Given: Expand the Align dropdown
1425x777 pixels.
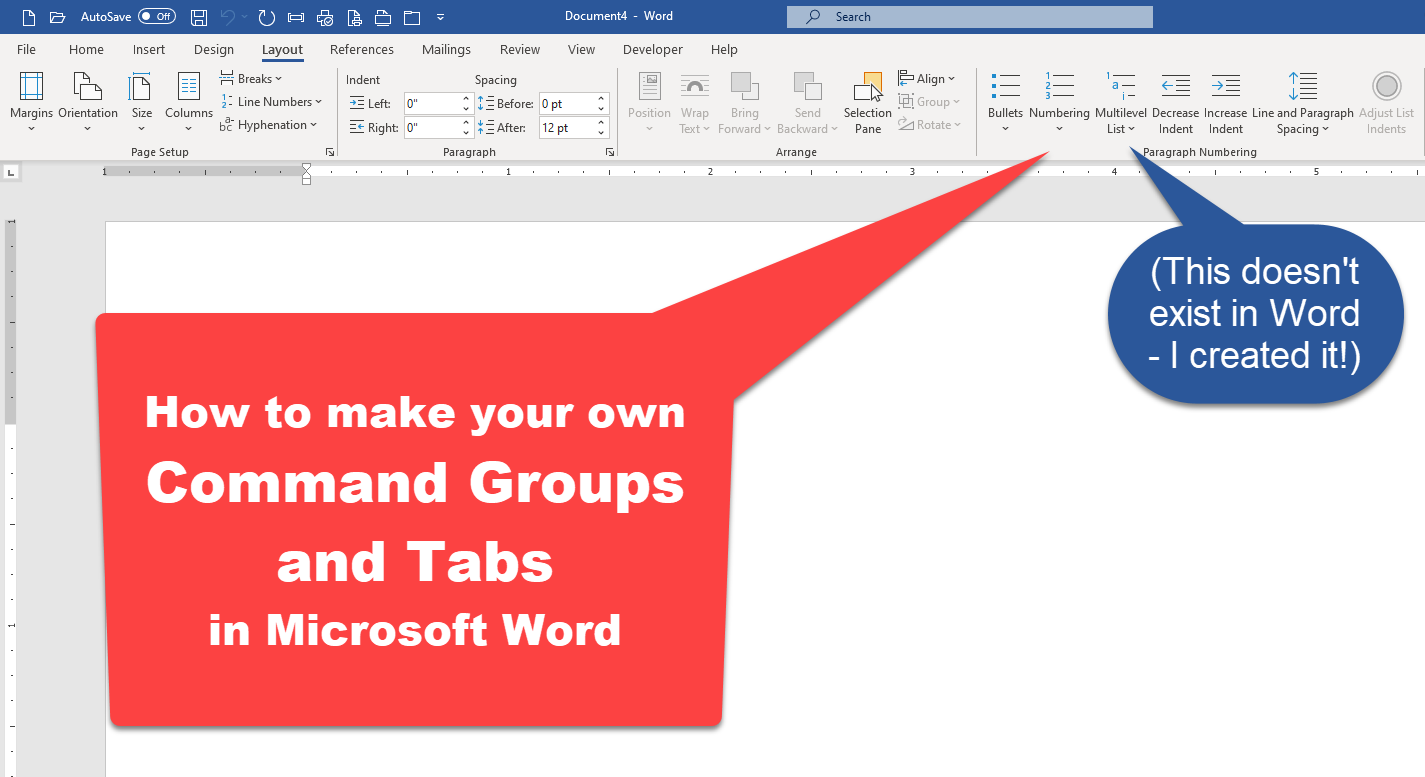Looking at the screenshot, I should (x=927, y=78).
